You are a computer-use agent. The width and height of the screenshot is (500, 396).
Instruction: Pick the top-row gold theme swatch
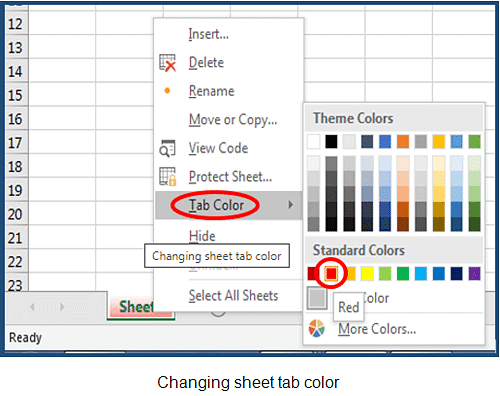coord(439,142)
